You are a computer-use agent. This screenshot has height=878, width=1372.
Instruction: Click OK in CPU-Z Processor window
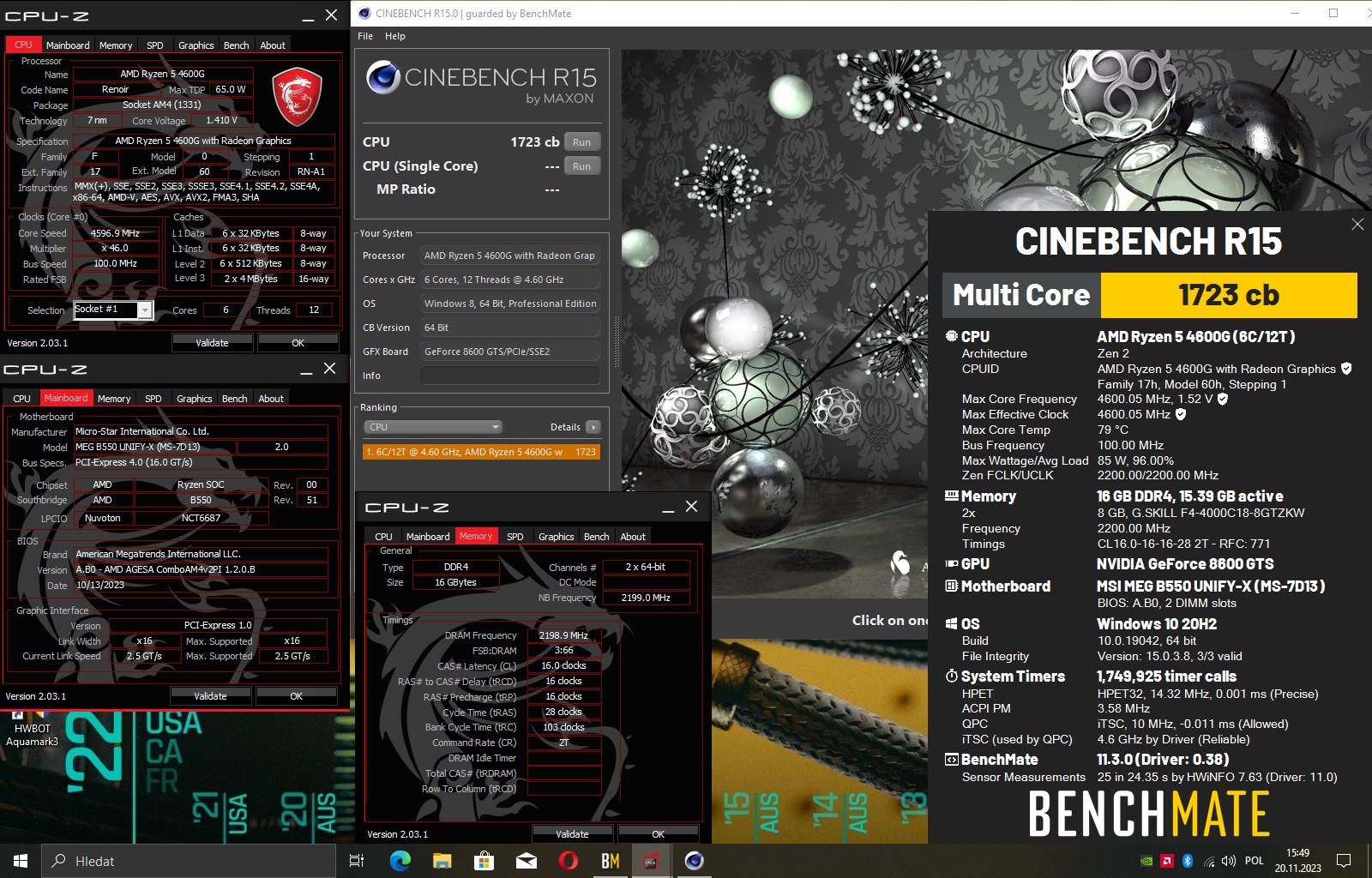298,343
